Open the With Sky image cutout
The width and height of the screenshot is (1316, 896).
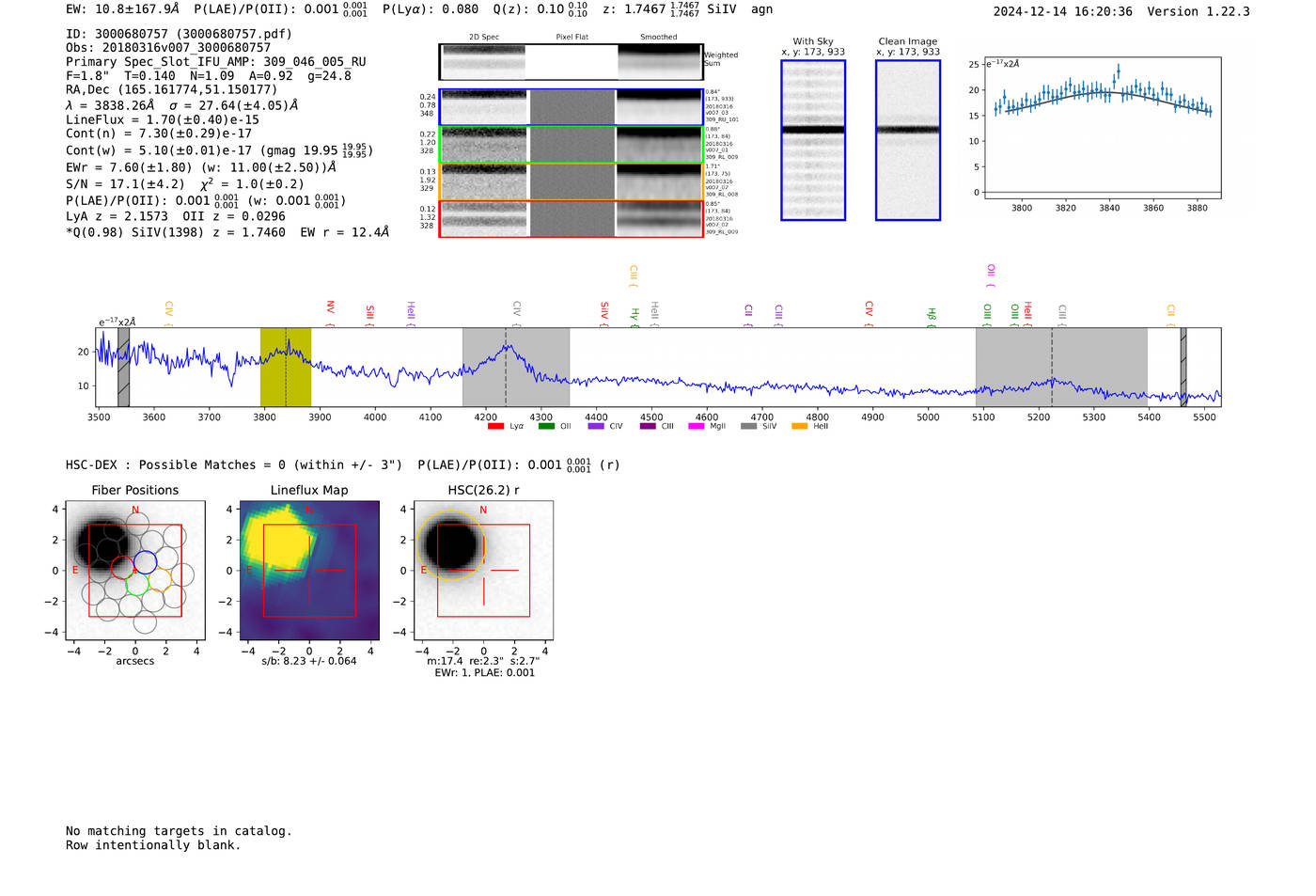(813, 140)
